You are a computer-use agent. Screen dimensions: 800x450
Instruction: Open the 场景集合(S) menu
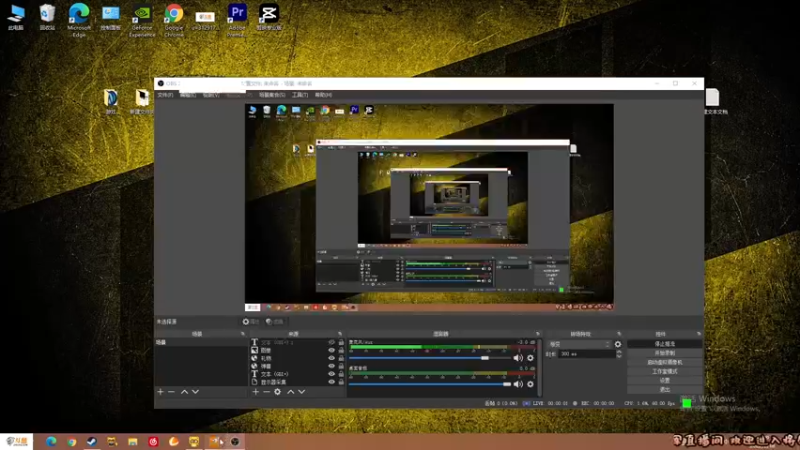272,95
